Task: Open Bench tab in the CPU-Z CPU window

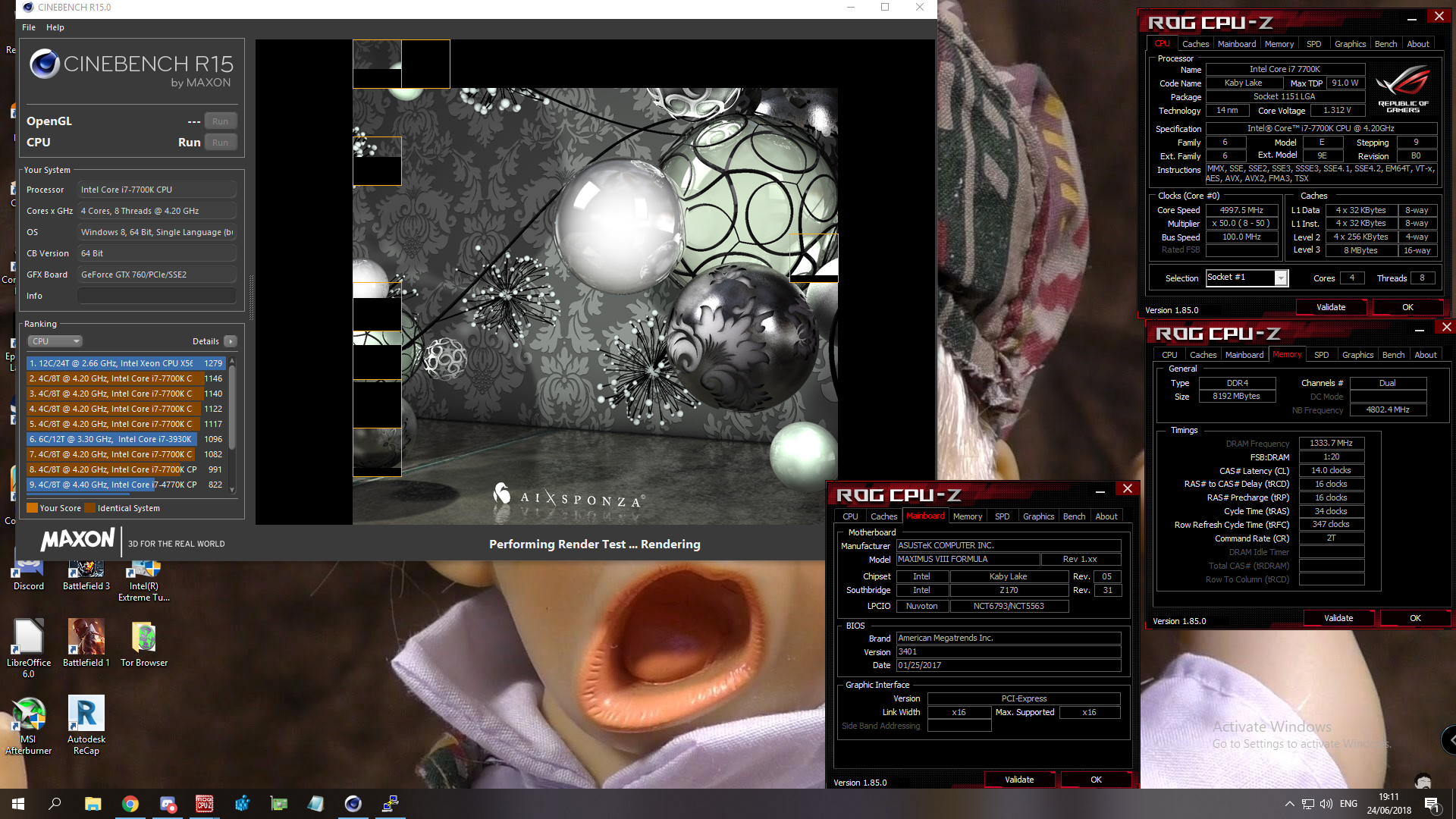Action: pos(1385,44)
